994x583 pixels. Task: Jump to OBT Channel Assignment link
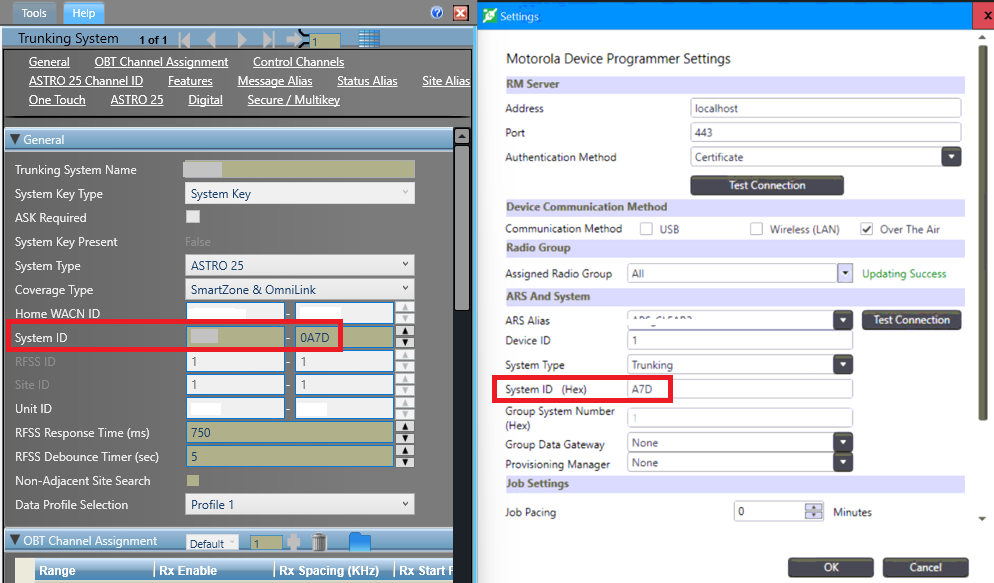[x=161, y=62]
